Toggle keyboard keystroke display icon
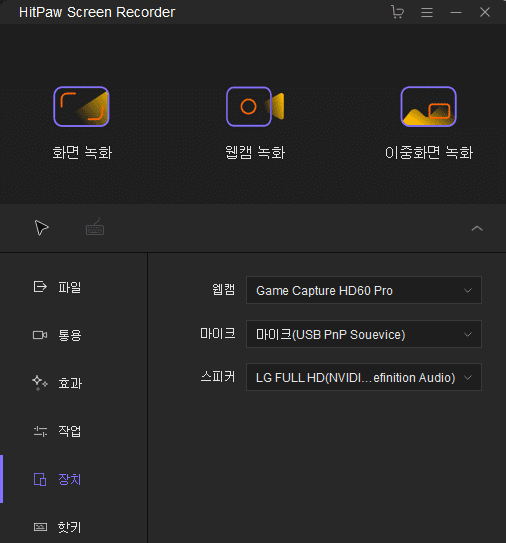This screenshot has width=506, height=543. 95,227
